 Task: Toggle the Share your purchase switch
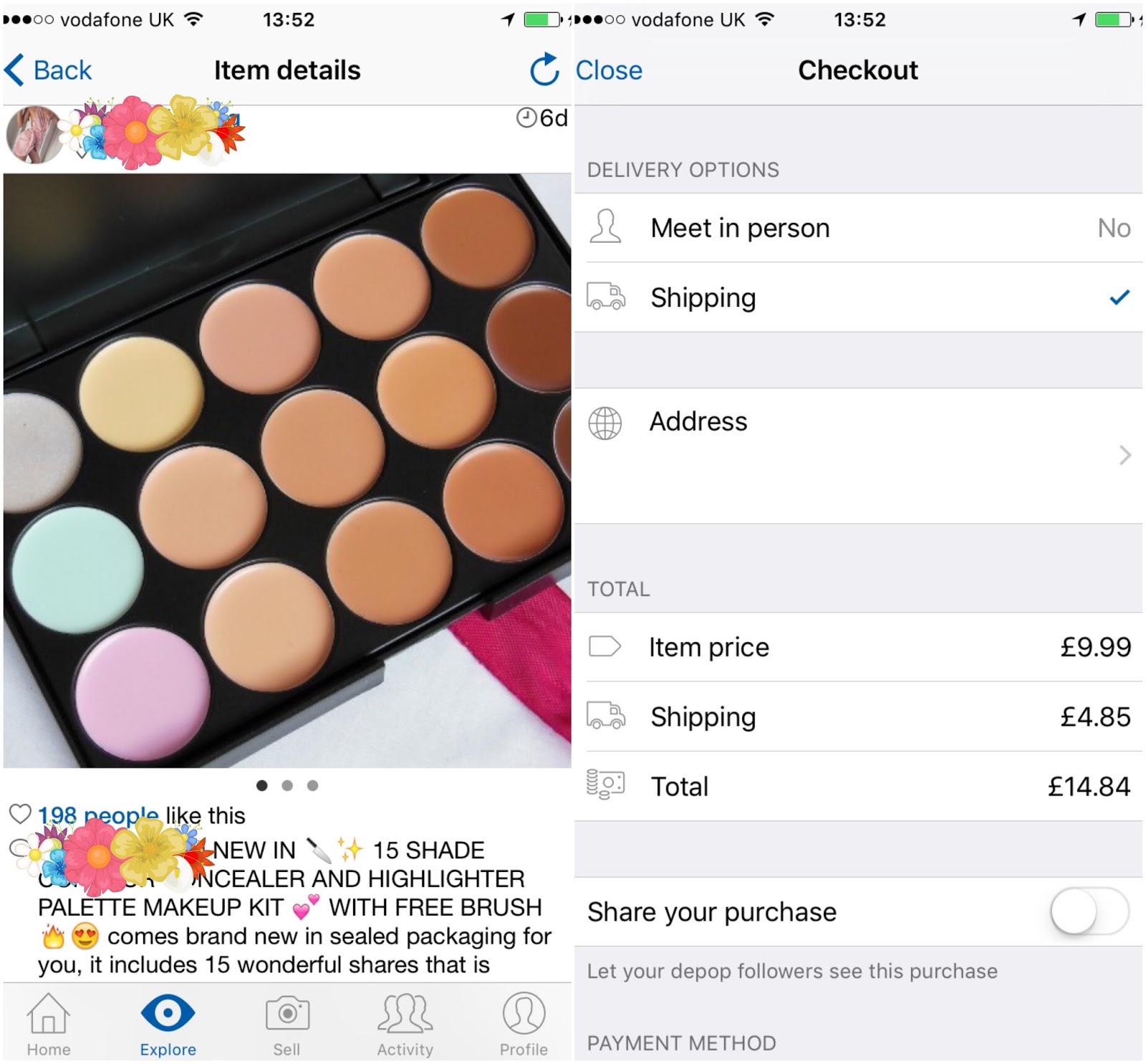point(1089,911)
